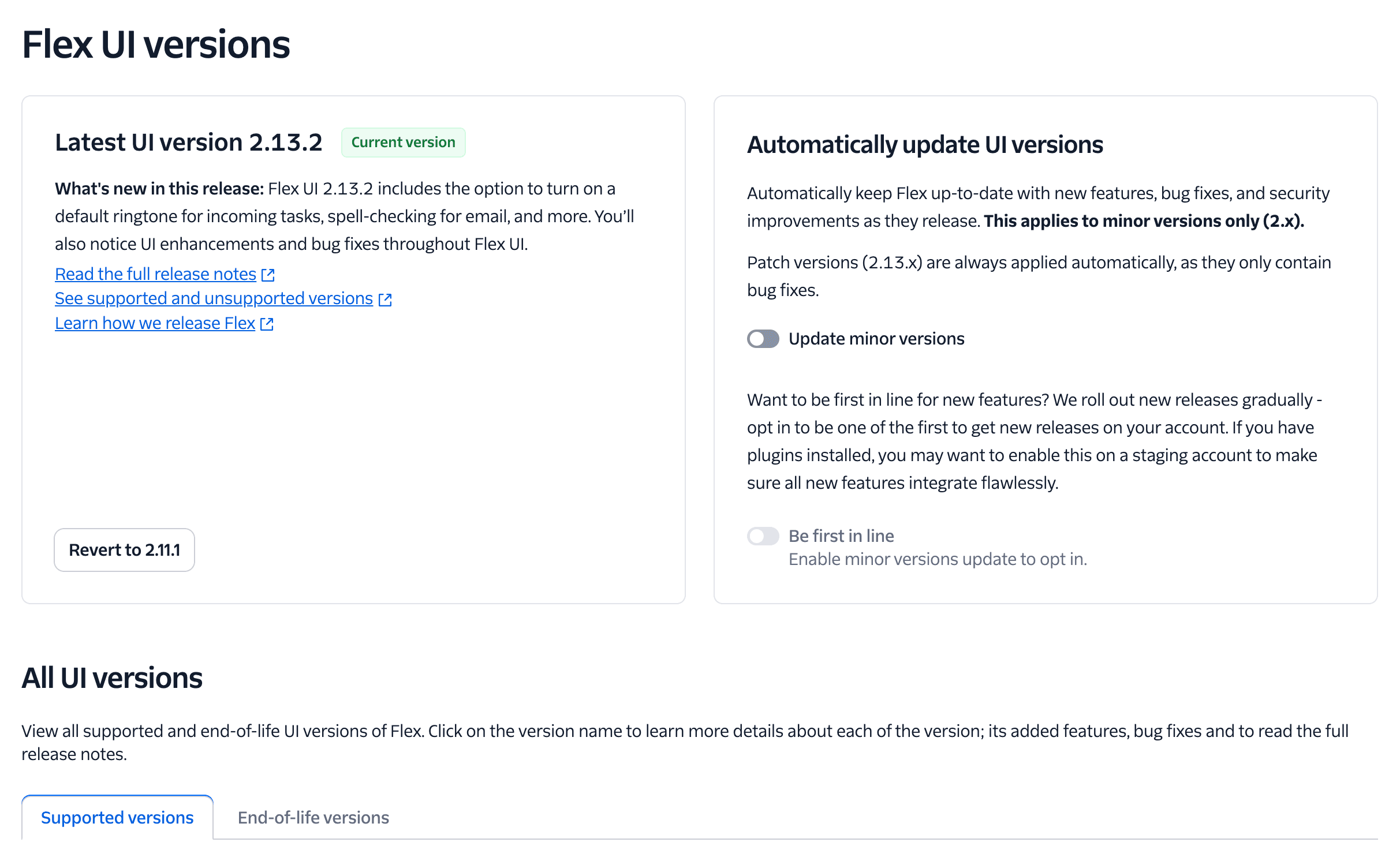Switch to the End-of-life versions tab
This screenshot has width=1400, height=857.
(313, 817)
